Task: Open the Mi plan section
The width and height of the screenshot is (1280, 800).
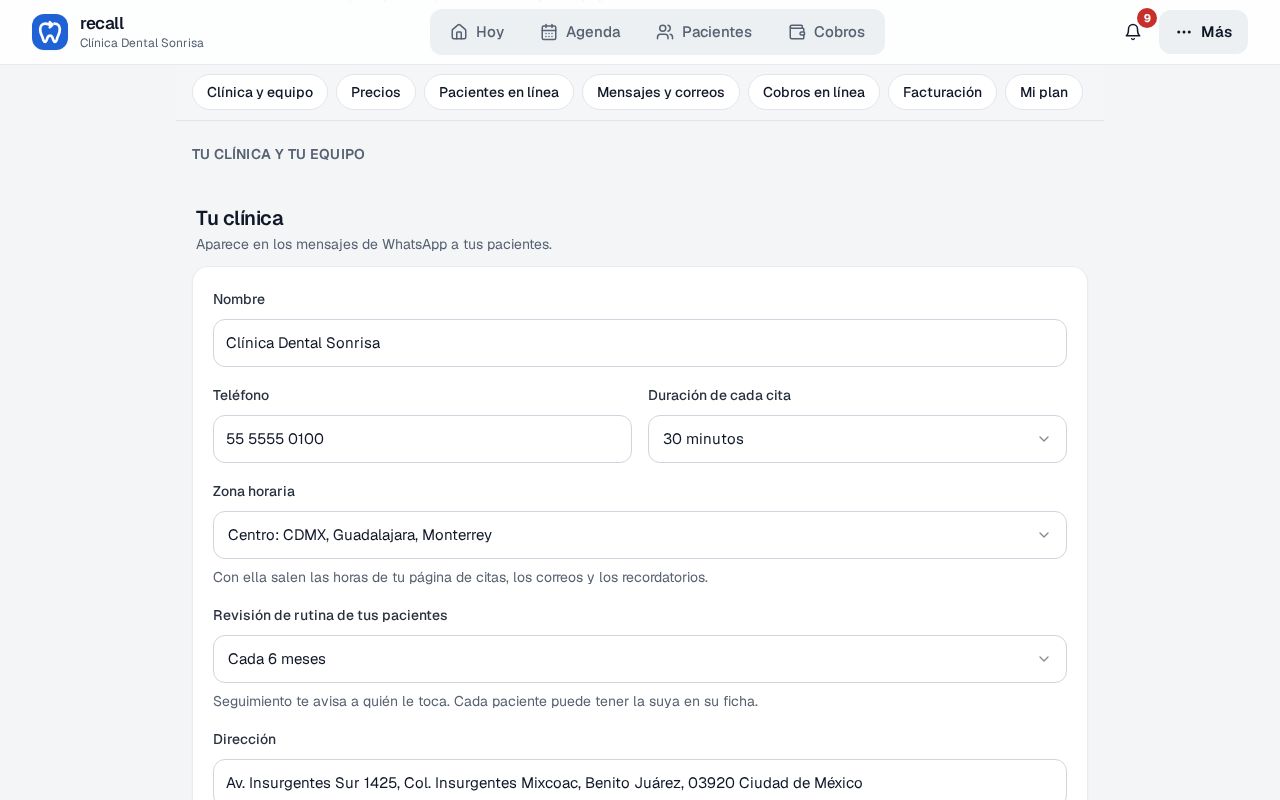Action: (x=1044, y=92)
